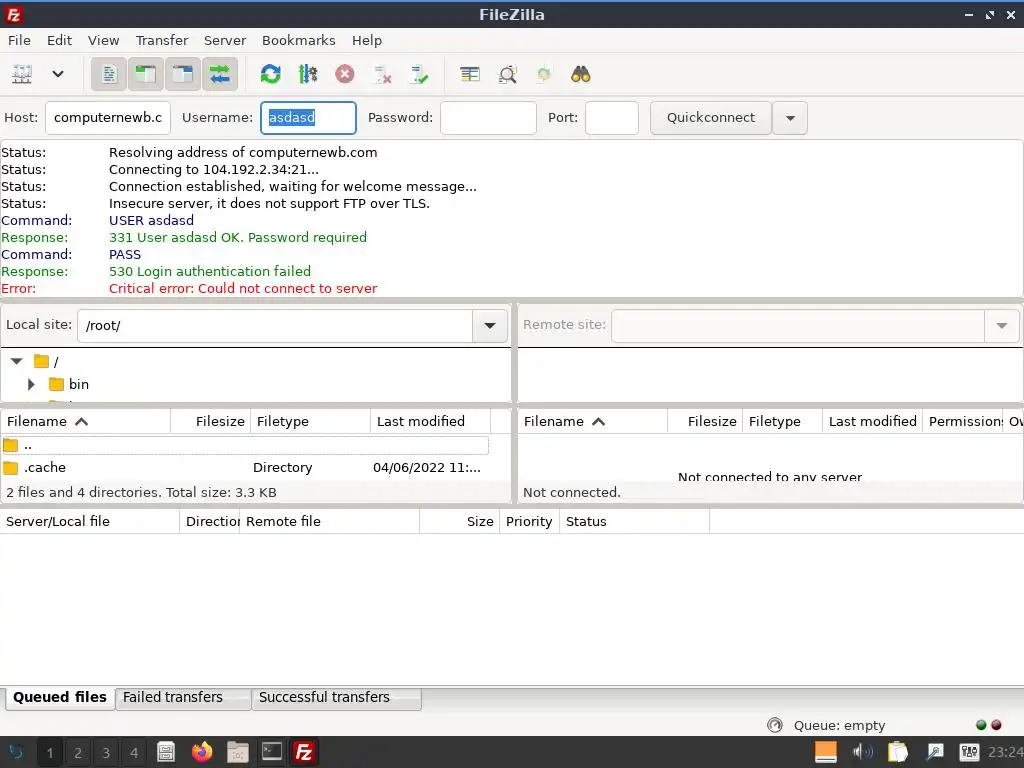This screenshot has height=768, width=1024.
Task: Click the Port input field
Action: [612, 118]
